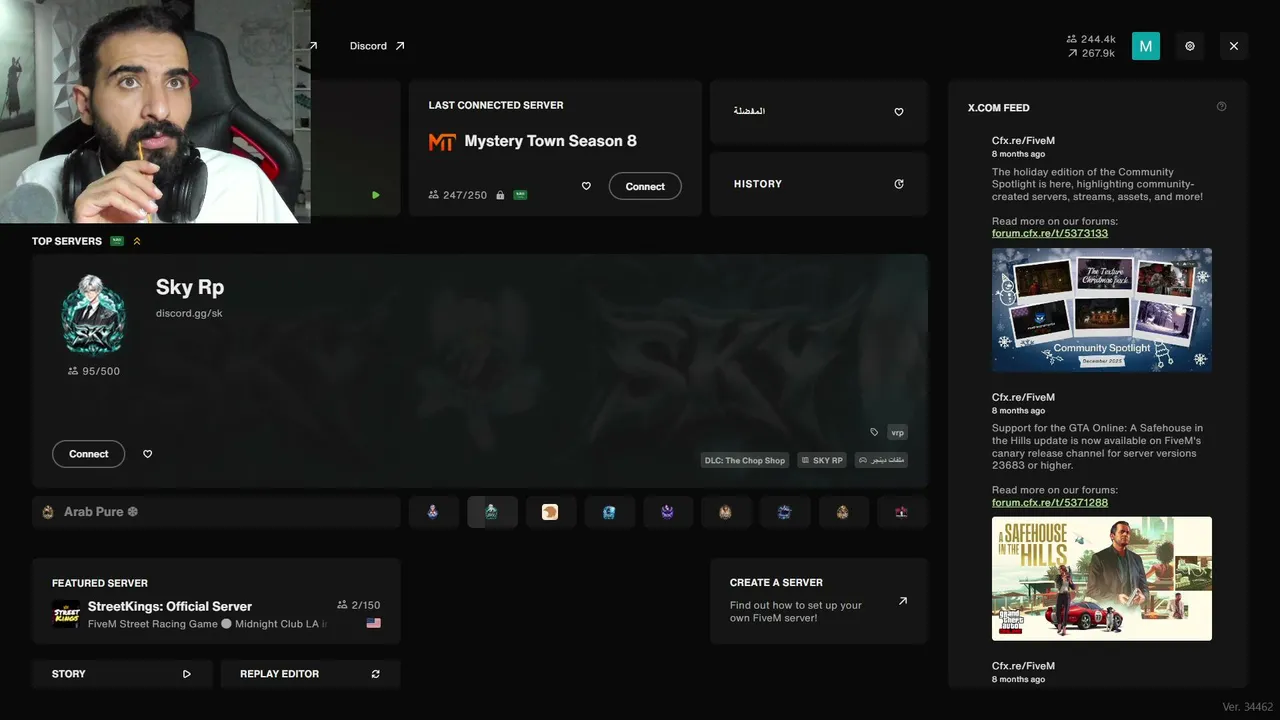Select the eighth carousel server icon
Screen dimensions: 1280x720
[843, 512]
